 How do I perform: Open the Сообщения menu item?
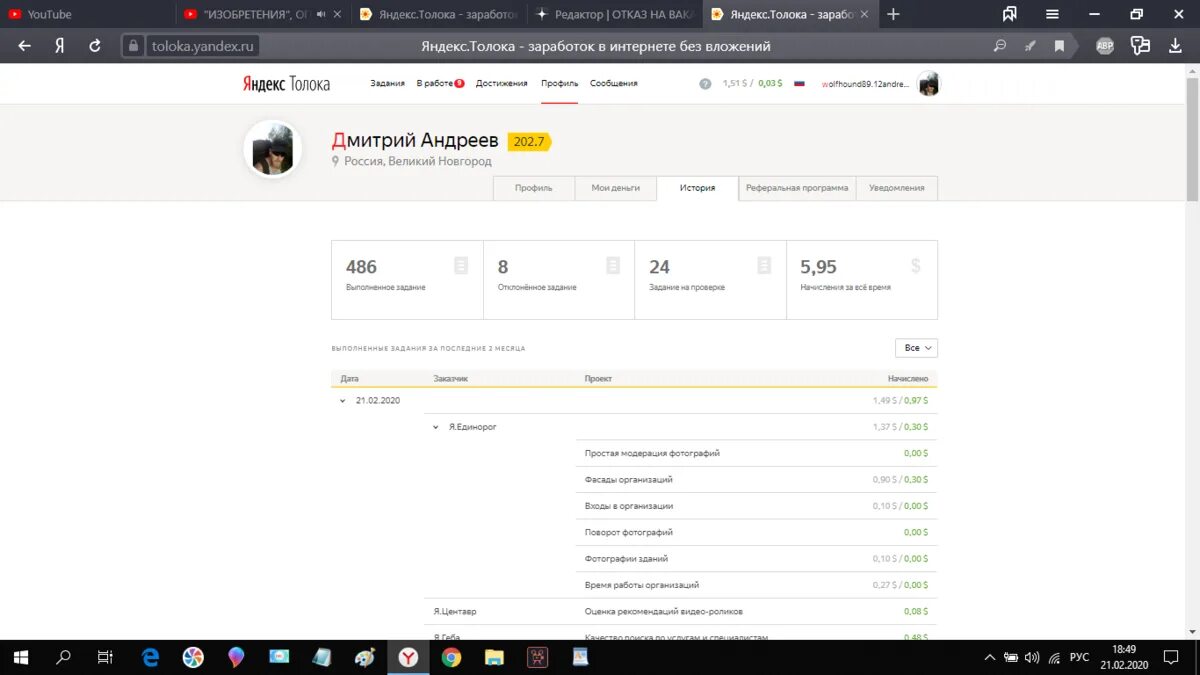click(613, 84)
